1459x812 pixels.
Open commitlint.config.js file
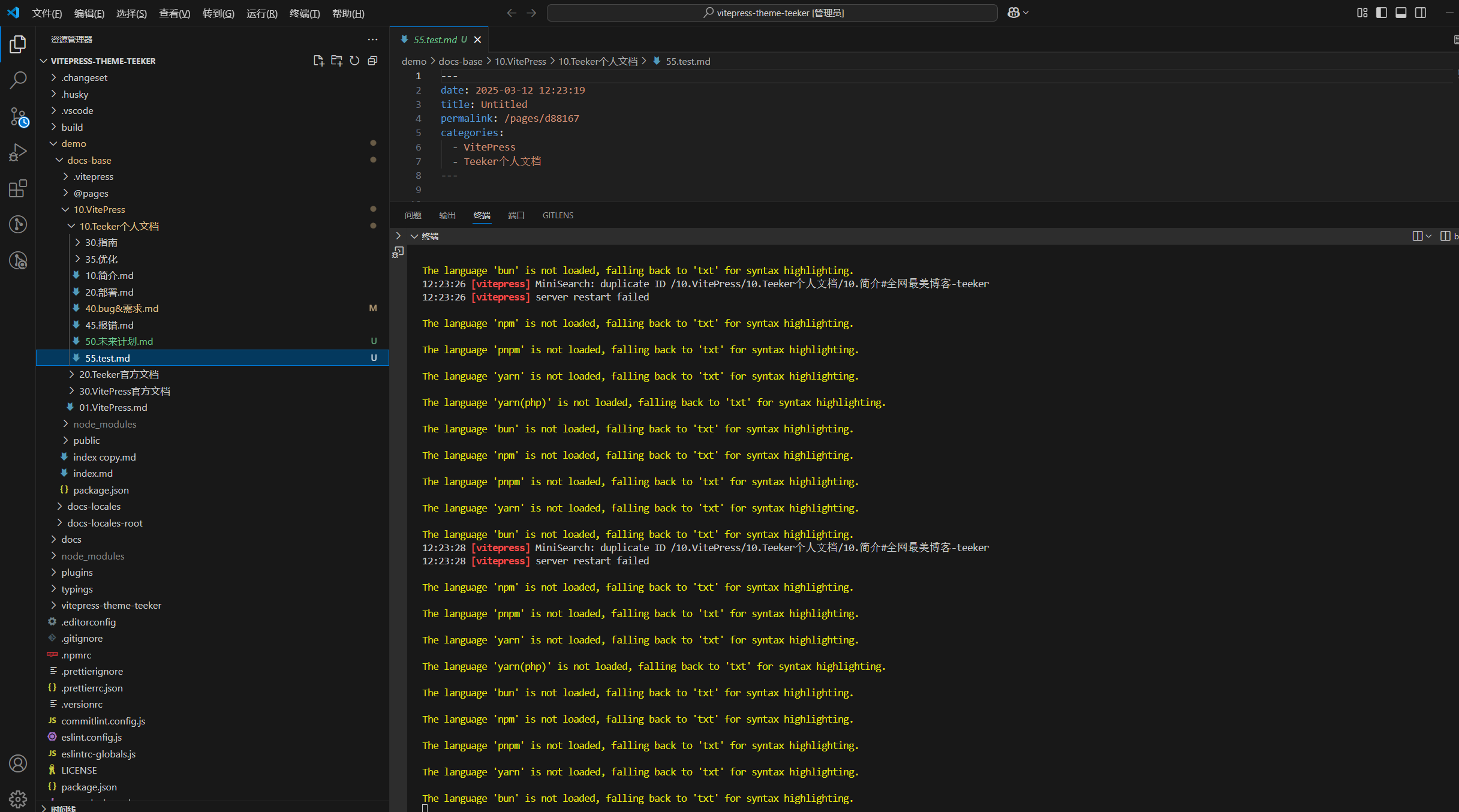point(103,721)
